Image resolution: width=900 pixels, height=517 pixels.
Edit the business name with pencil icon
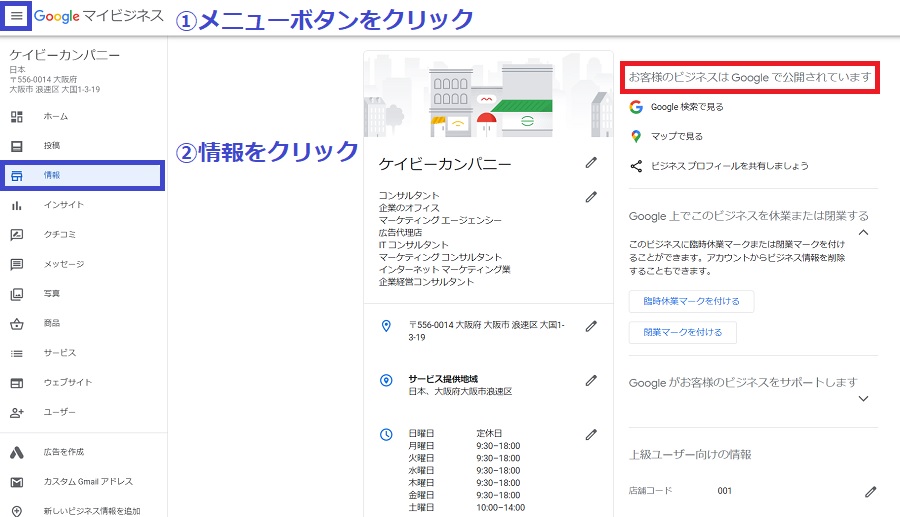[x=591, y=162]
